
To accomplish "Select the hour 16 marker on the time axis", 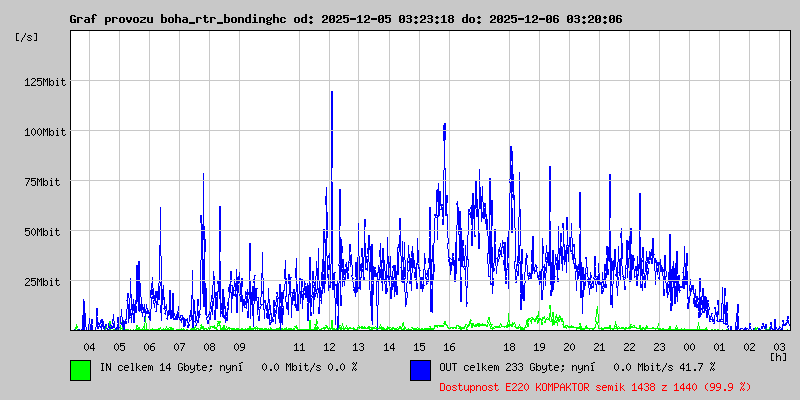I will point(449,346).
